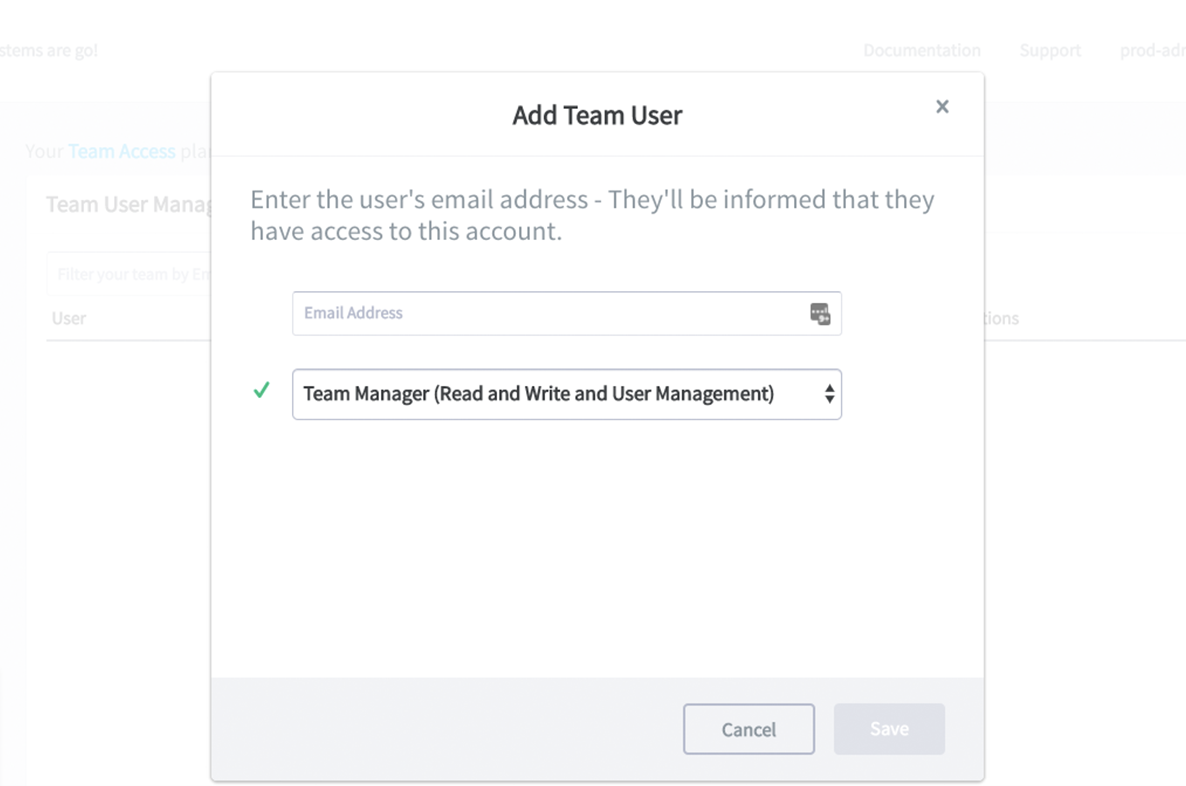The image size is (1186, 786).
Task: Focus the Email Address input field
Action: click(x=550, y=314)
